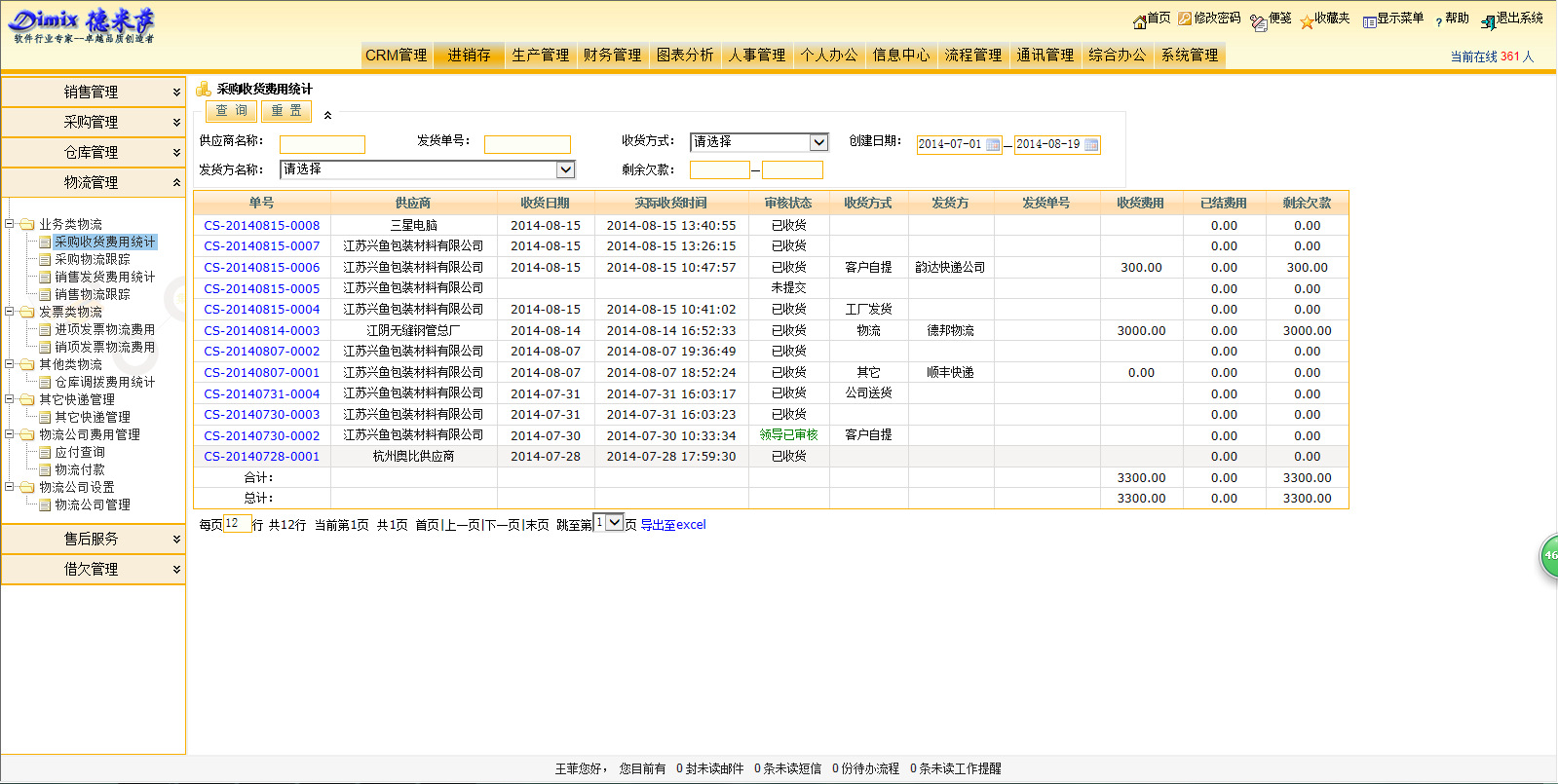Image resolution: width=1558 pixels, height=784 pixels.
Task: Collapse the 其他类物流 tree node
Action: 10,364
